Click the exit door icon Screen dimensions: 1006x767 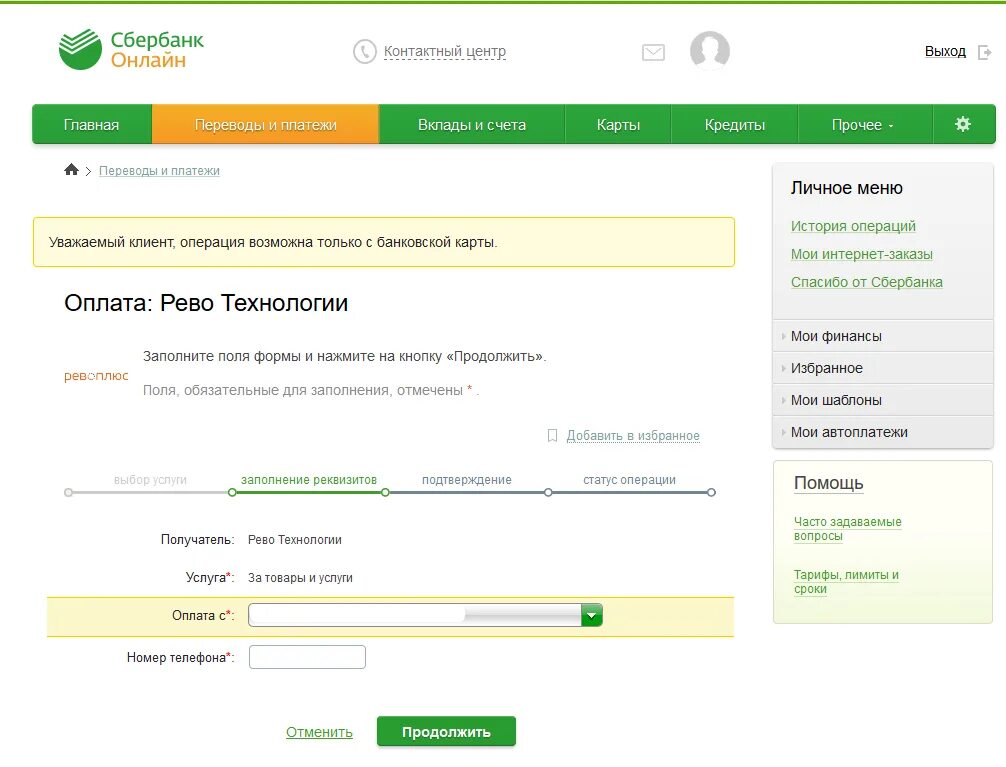pyautogui.click(x=984, y=52)
